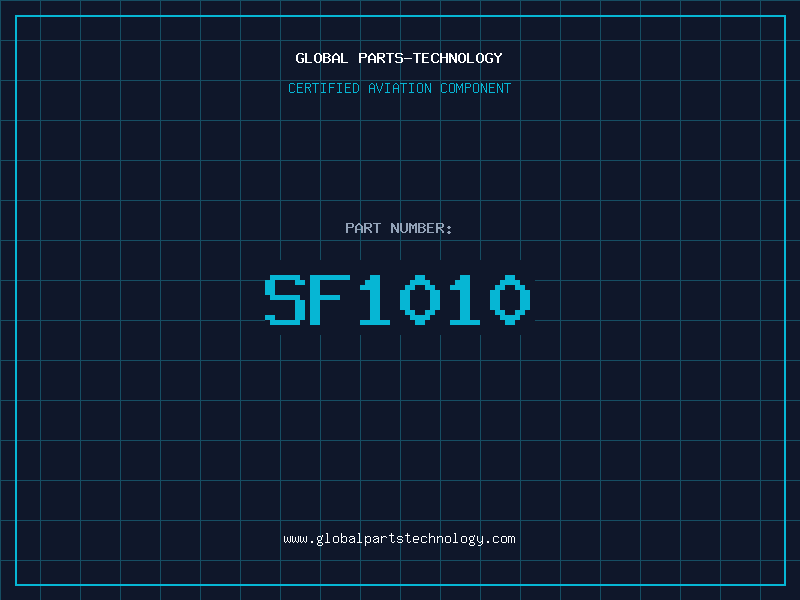The height and width of the screenshot is (600, 800).
Task: Click the word PARTS in the heading
Action: (381, 58)
